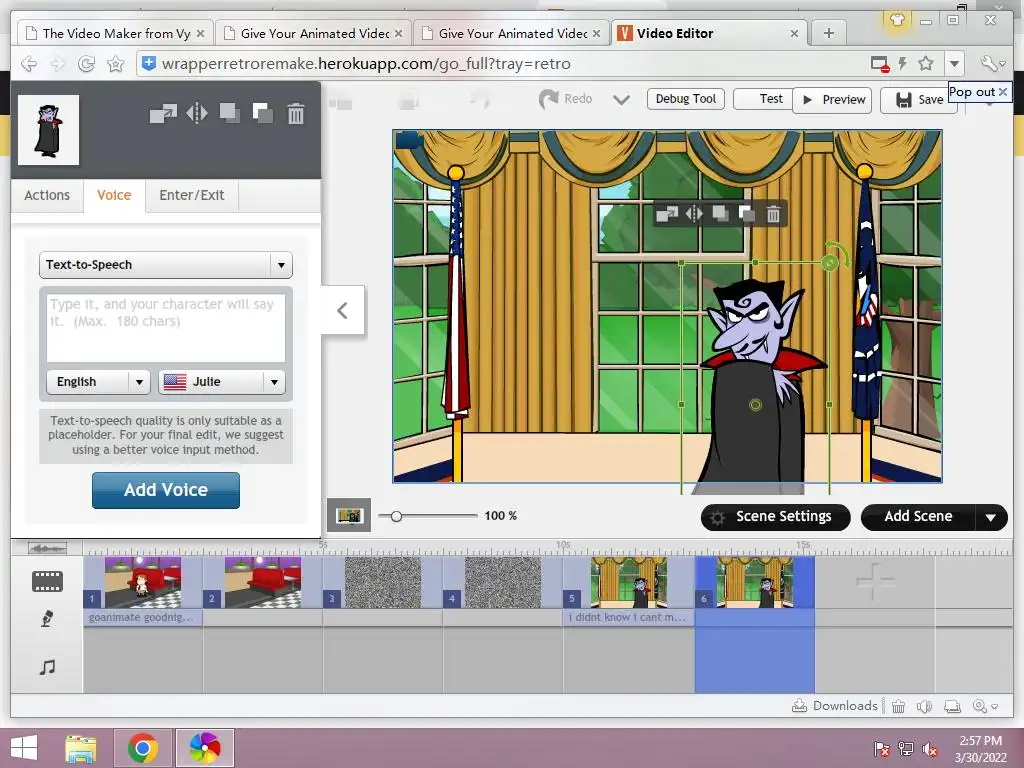Open Scene Settings
The image size is (1024, 768).
[x=776, y=517]
